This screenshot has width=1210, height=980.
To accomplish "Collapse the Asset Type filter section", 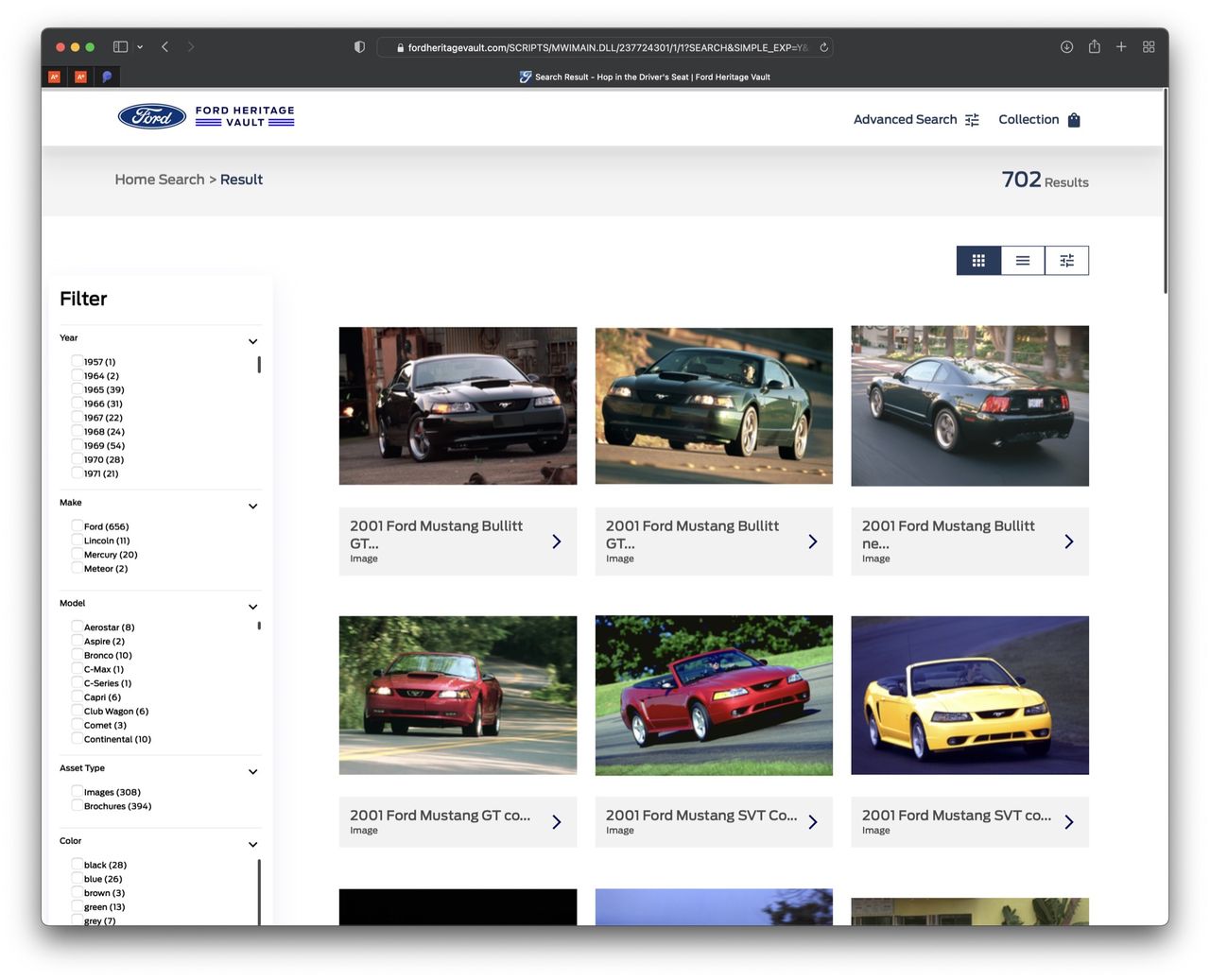I will click(252, 772).
